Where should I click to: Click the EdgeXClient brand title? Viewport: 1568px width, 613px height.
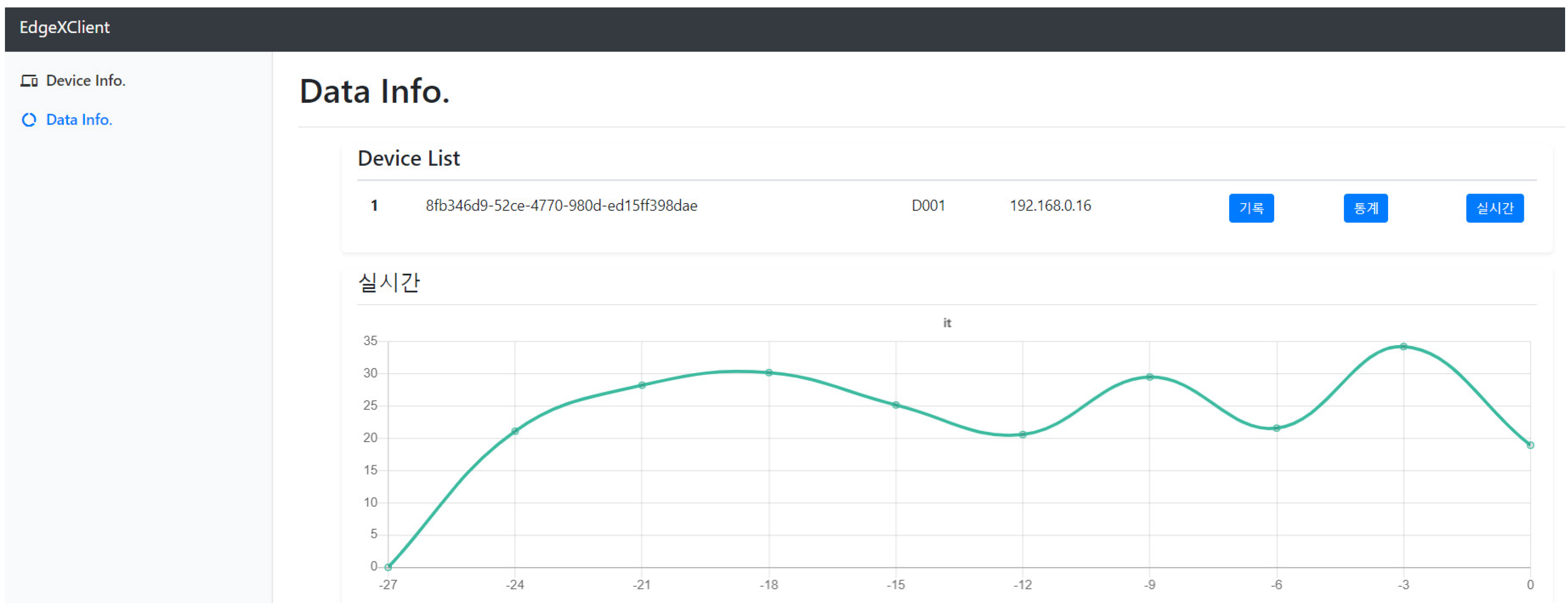(64, 27)
